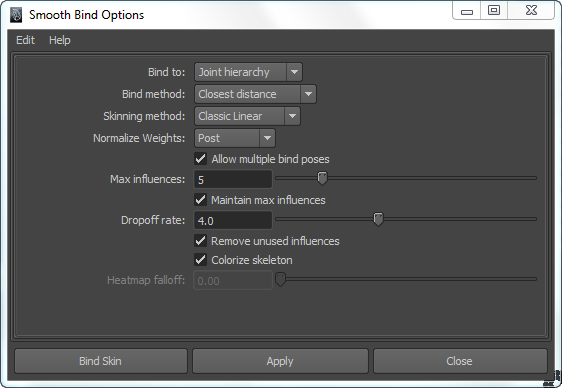Click the Normalize Weights label text
The height and width of the screenshot is (388, 562).
click(x=139, y=138)
